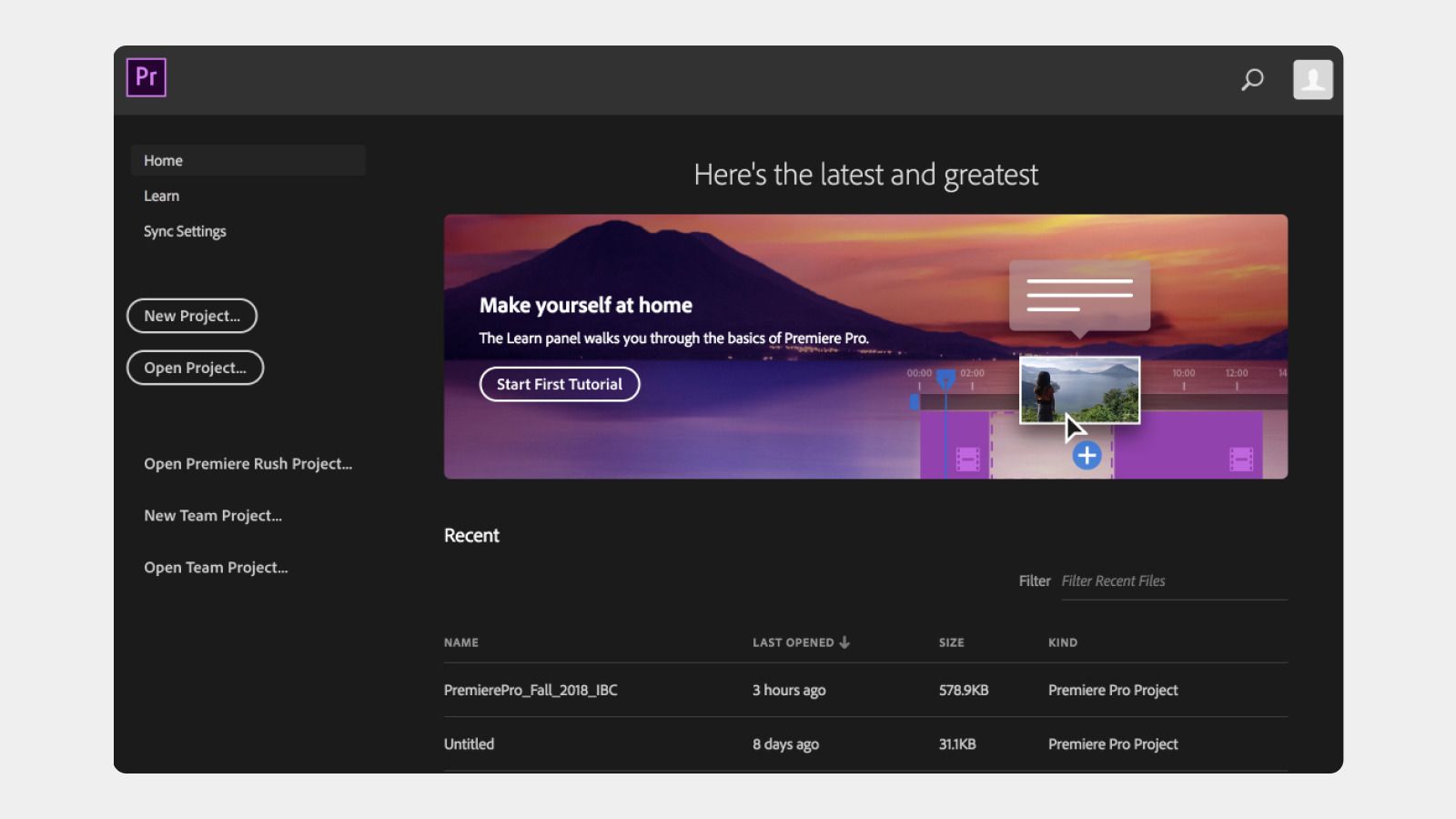Sort by the KIND column header
The width and height of the screenshot is (1456, 819).
click(1063, 642)
